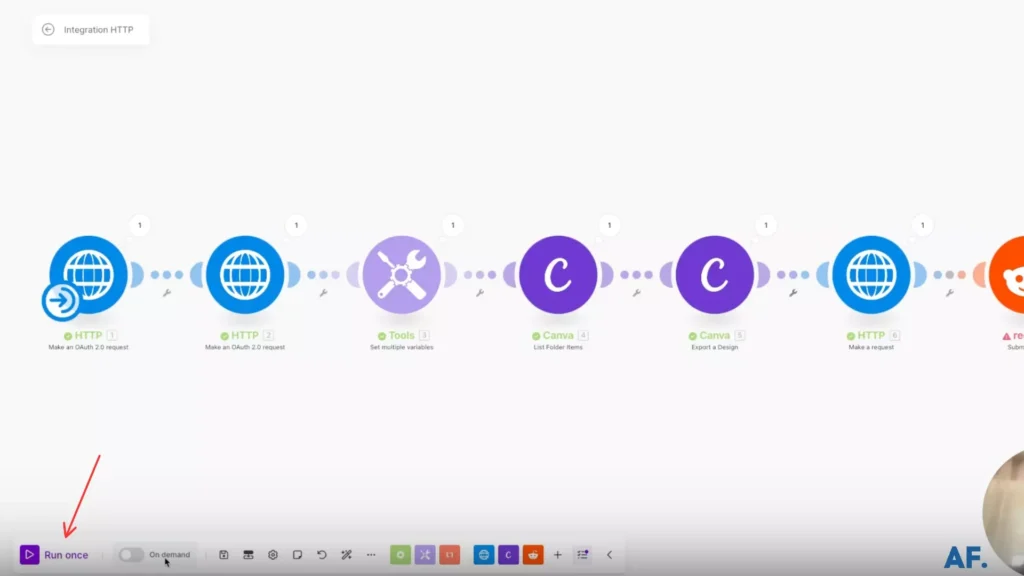Open output bubble above Canva 5 module
The image size is (1024, 576).
point(766,225)
